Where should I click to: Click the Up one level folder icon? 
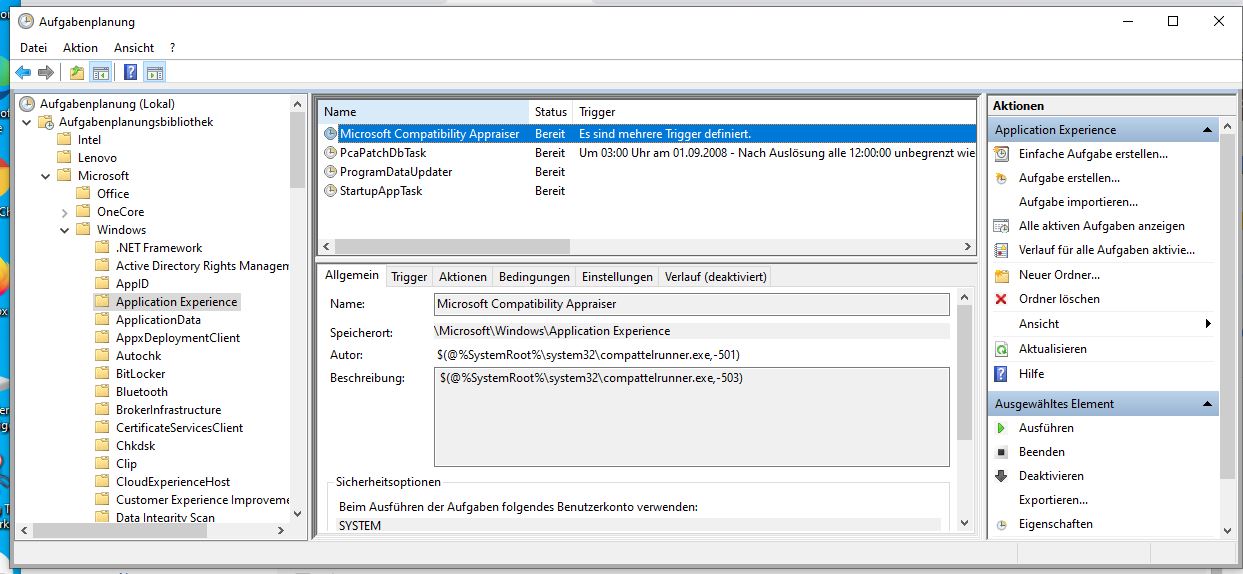[77, 72]
